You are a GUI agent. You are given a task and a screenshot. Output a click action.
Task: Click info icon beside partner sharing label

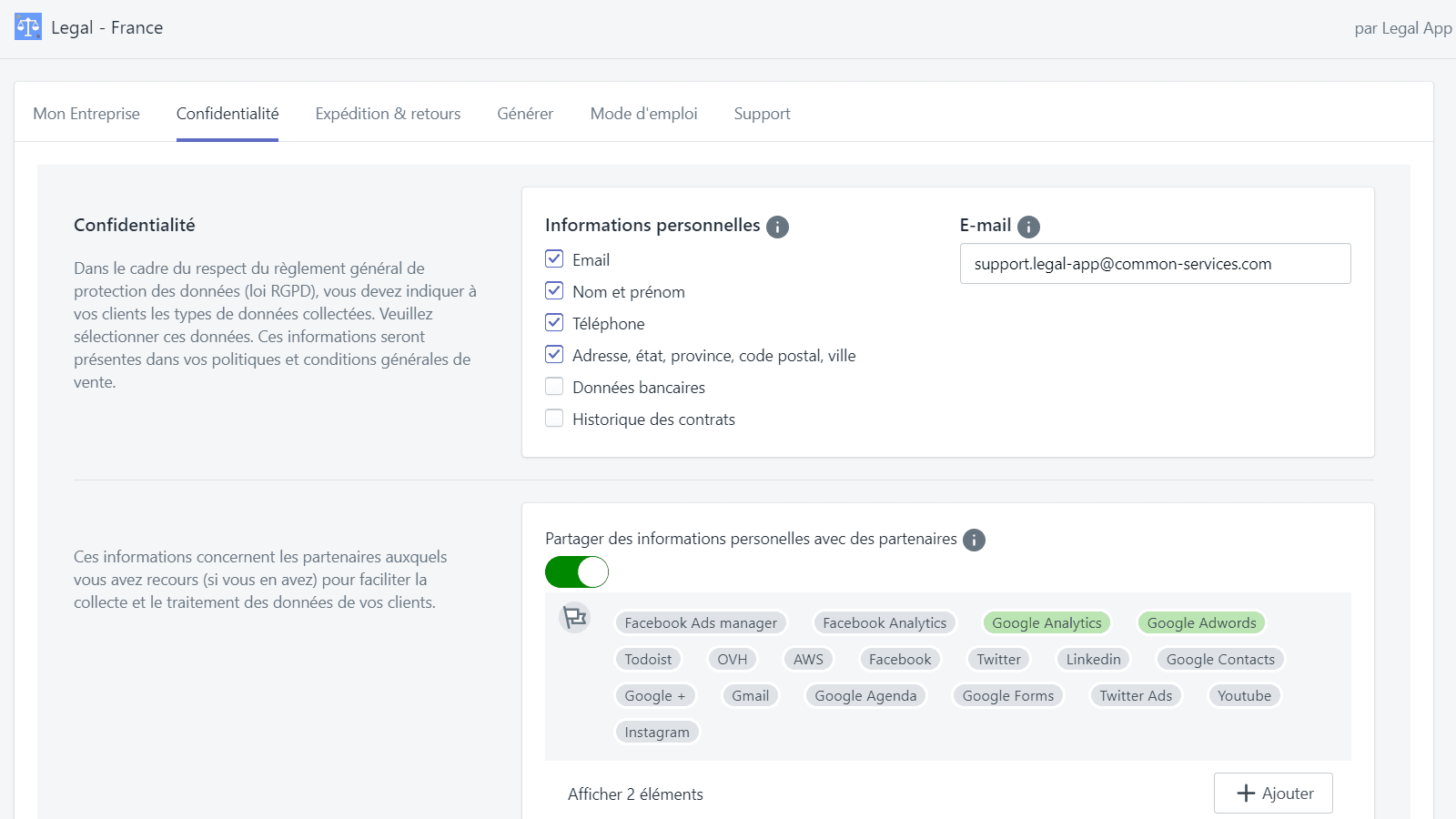pos(974,540)
